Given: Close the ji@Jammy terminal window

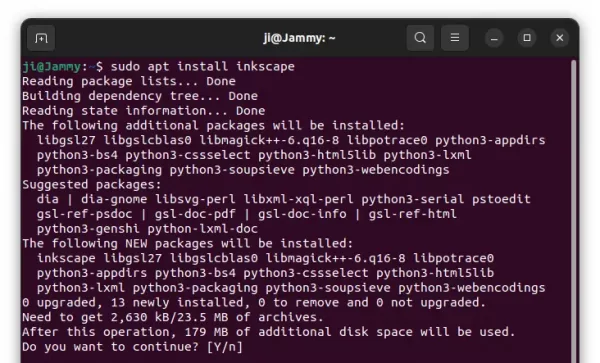Looking at the screenshot, I should [559, 38].
